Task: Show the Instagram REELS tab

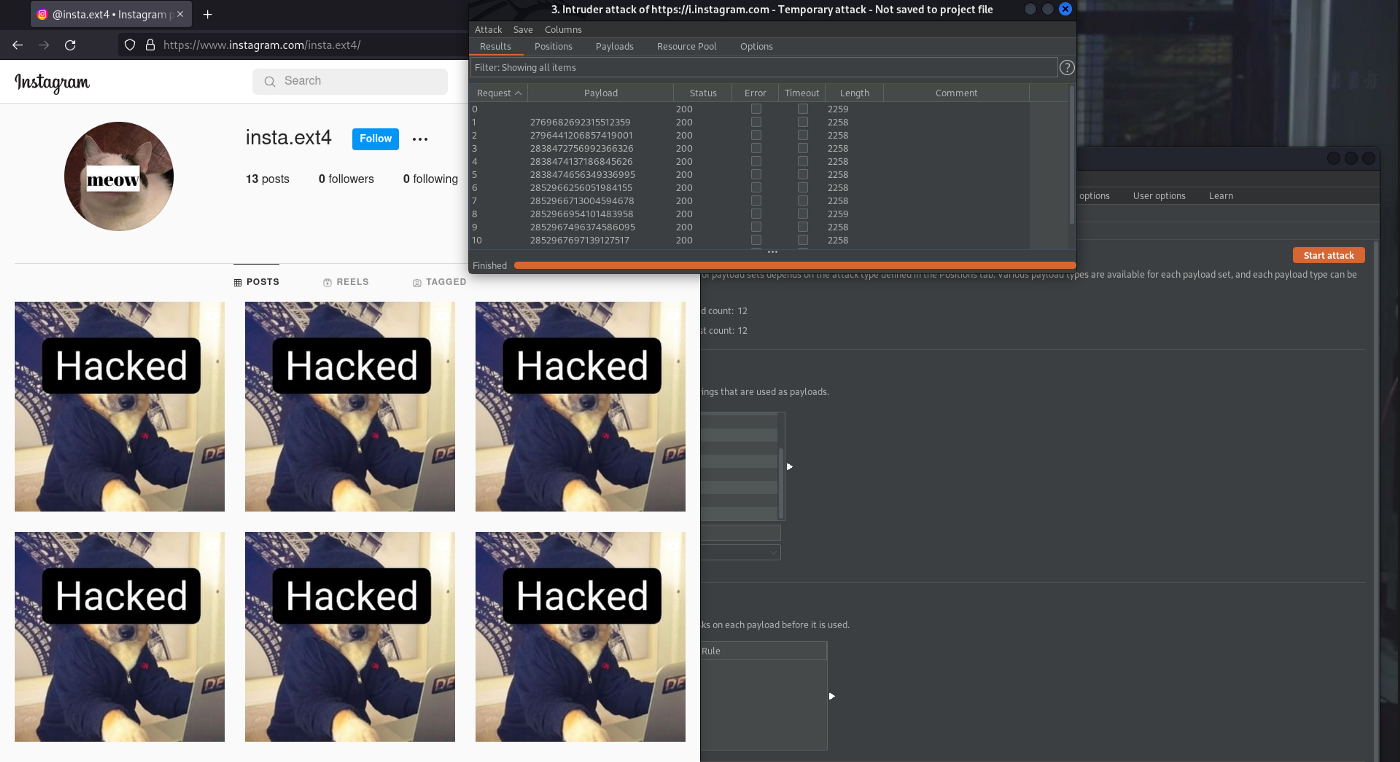Action: [346, 282]
